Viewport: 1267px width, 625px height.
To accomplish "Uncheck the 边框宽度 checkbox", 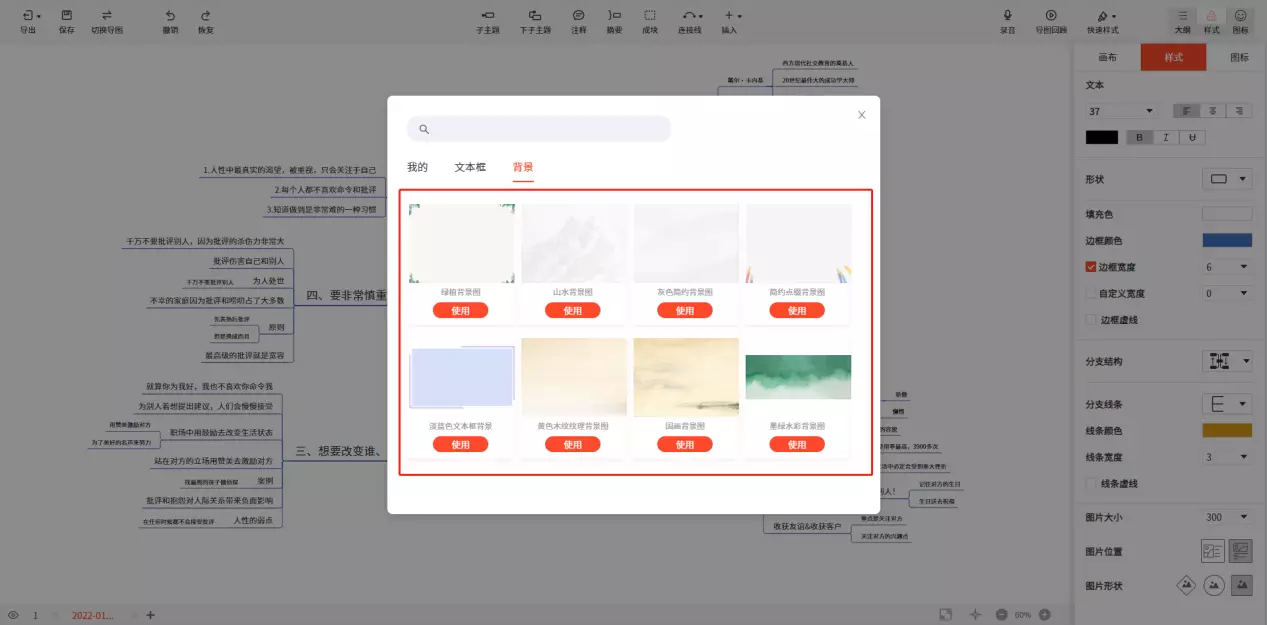I will (1091, 267).
